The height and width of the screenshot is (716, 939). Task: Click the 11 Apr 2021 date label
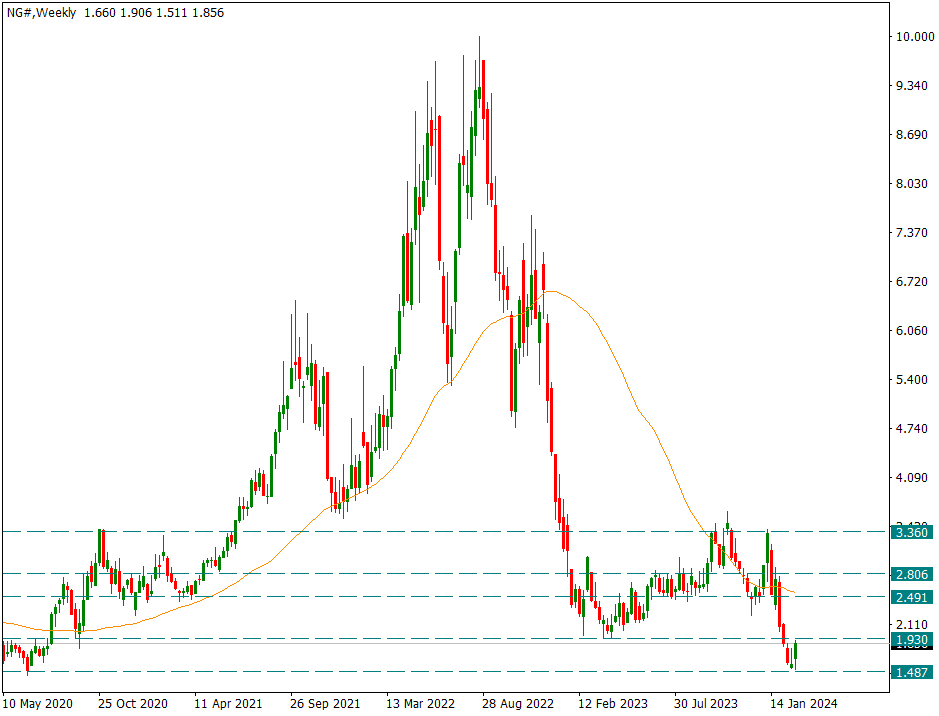pyautogui.click(x=228, y=703)
